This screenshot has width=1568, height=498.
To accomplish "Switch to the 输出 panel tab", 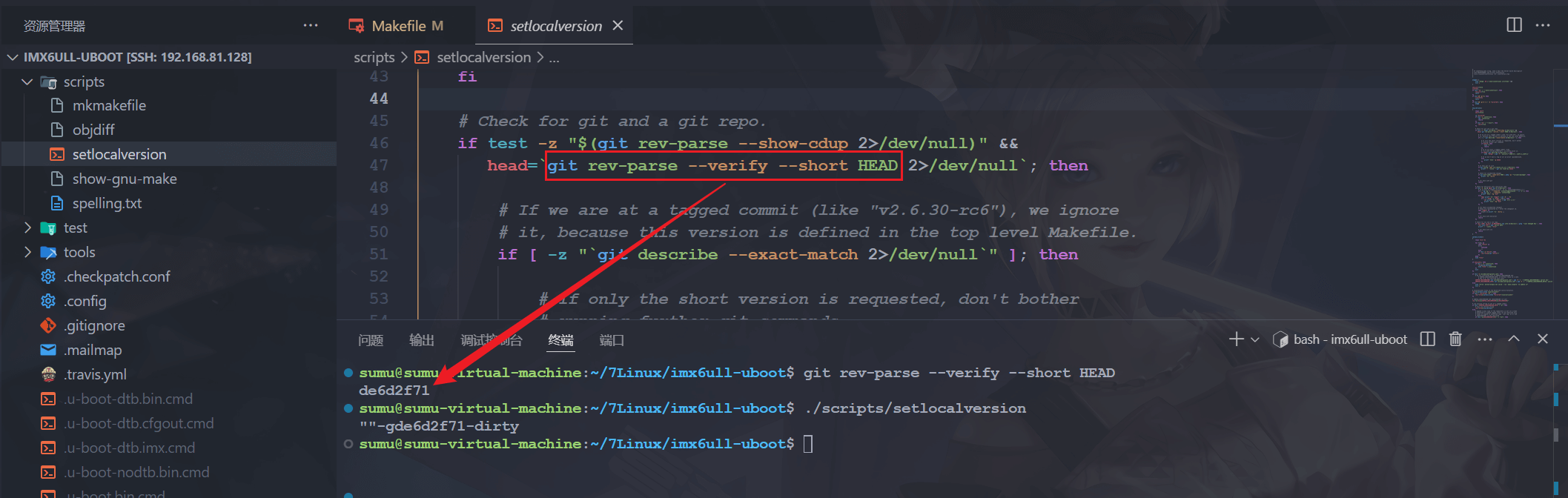I will [421, 340].
